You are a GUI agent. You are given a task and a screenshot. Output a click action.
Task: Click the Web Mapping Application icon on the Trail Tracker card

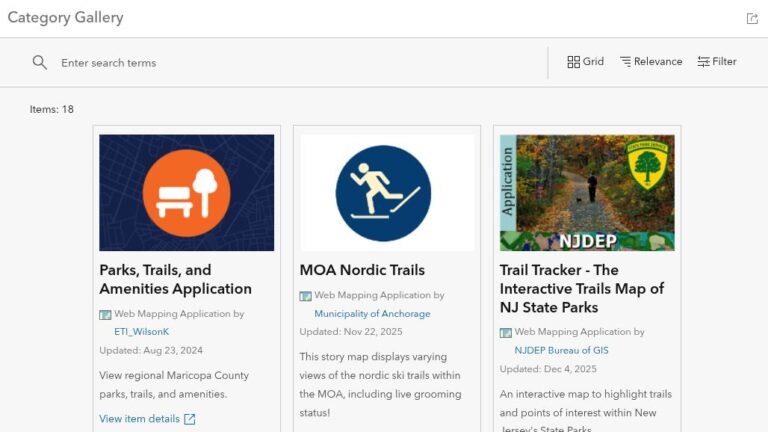[505, 333]
